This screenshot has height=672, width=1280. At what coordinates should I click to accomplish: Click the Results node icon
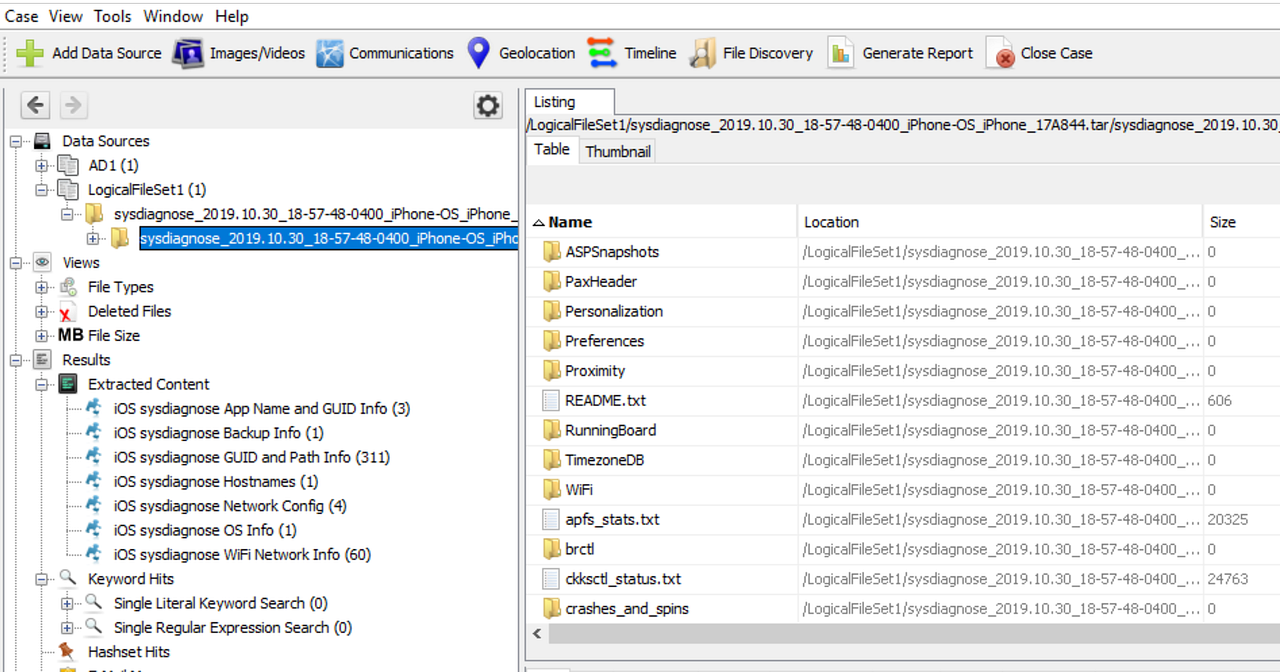[x=42, y=360]
